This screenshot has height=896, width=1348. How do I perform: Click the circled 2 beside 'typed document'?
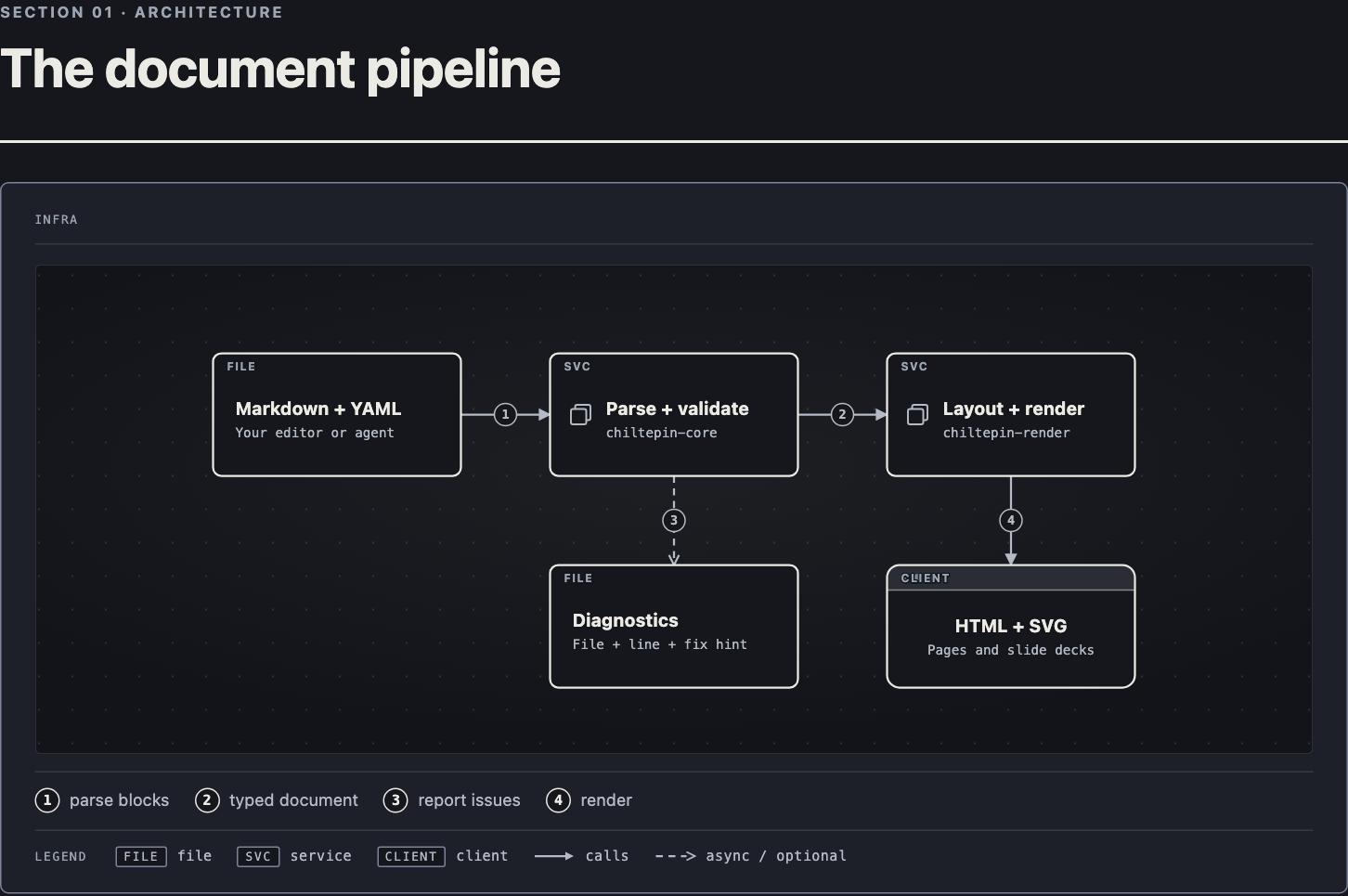[x=207, y=800]
